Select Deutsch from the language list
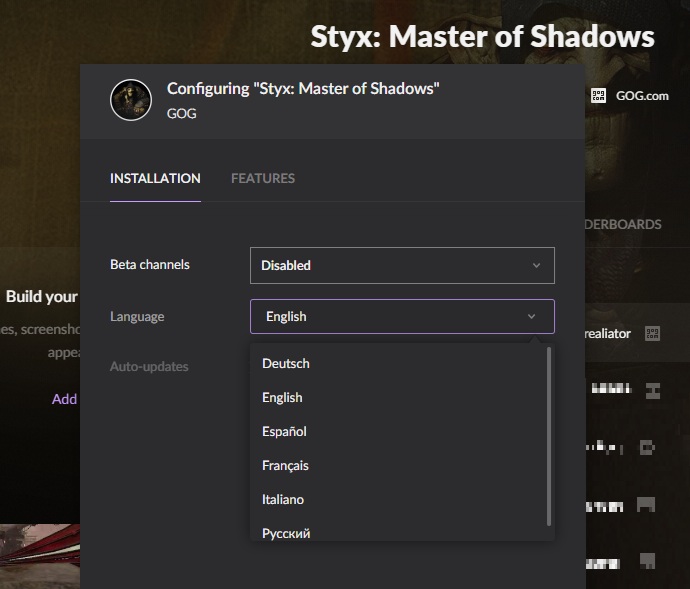 (286, 364)
